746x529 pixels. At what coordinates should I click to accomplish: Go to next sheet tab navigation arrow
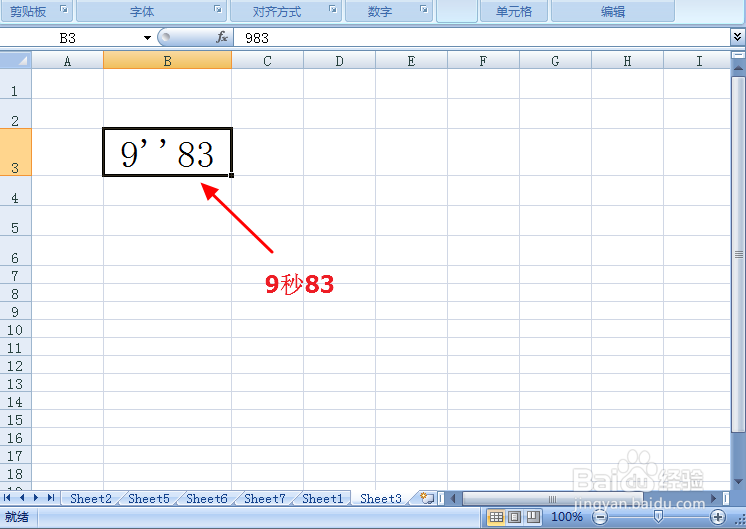pyautogui.click(x=36, y=498)
